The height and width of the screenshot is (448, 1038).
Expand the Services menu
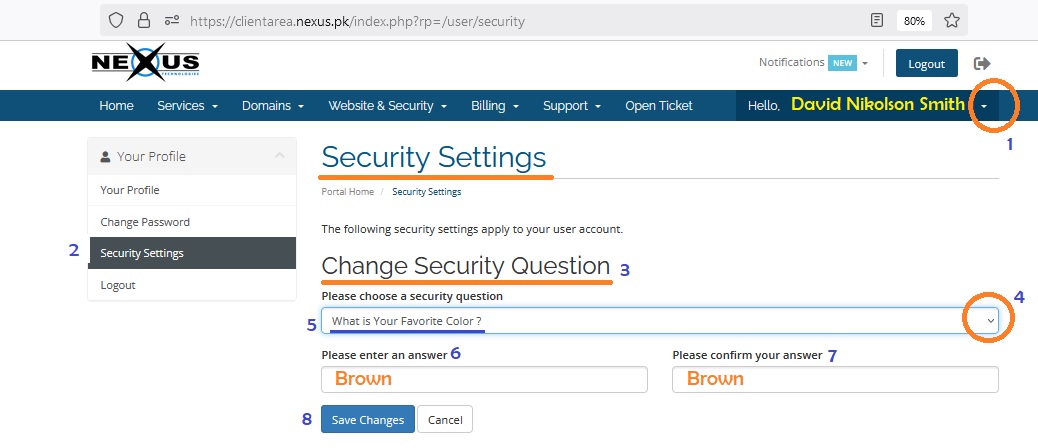click(x=187, y=106)
